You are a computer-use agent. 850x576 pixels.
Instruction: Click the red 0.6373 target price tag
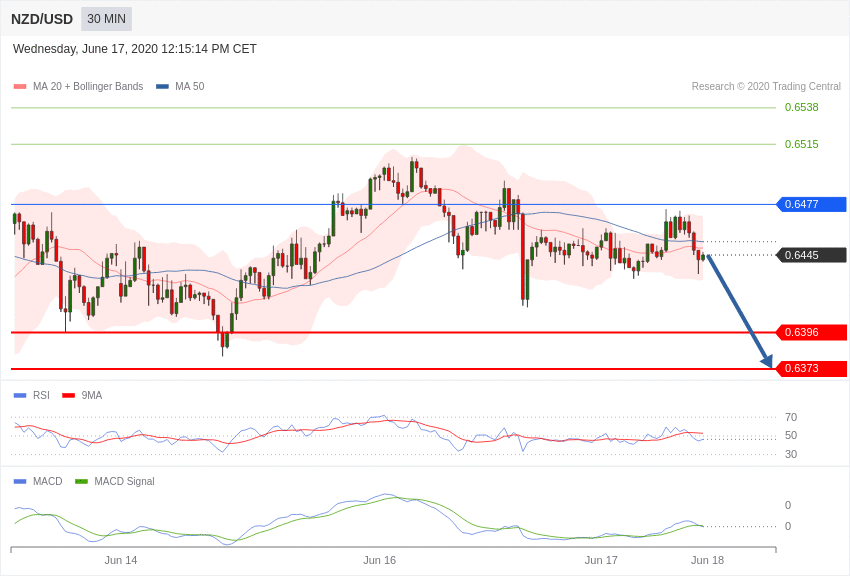pyautogui.click(x=812, y=368)
